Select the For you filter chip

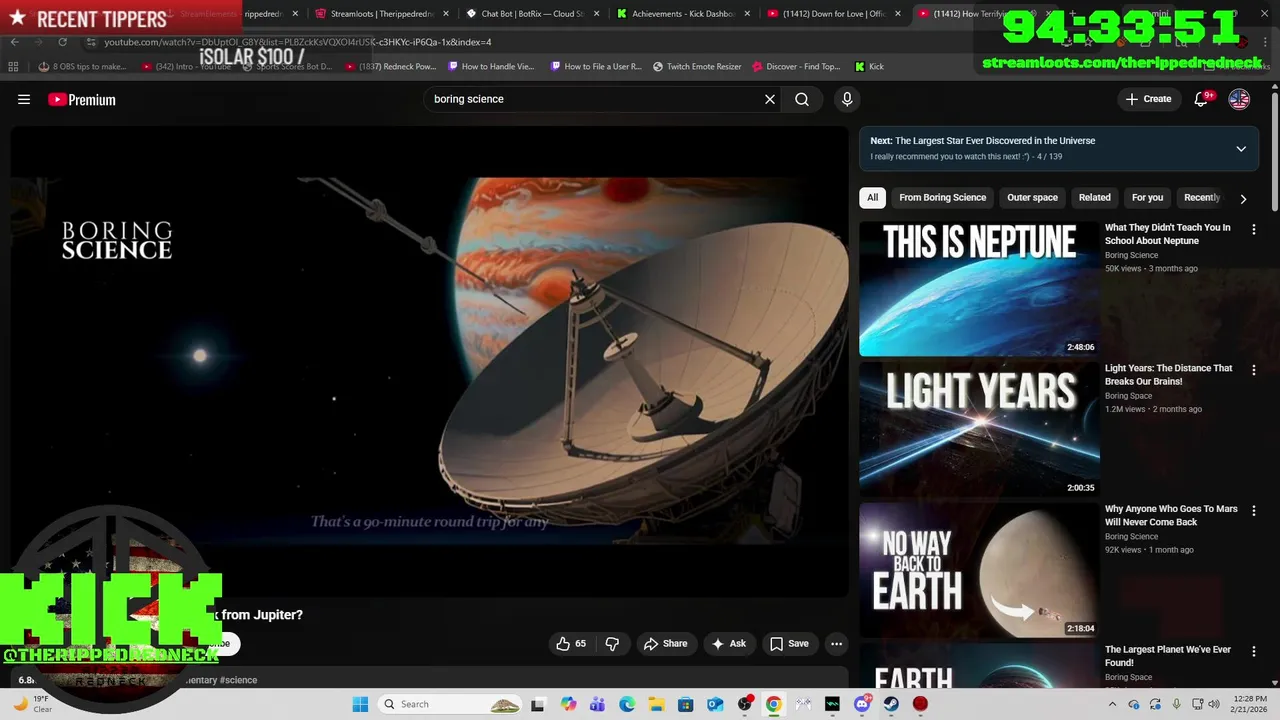1147,198
